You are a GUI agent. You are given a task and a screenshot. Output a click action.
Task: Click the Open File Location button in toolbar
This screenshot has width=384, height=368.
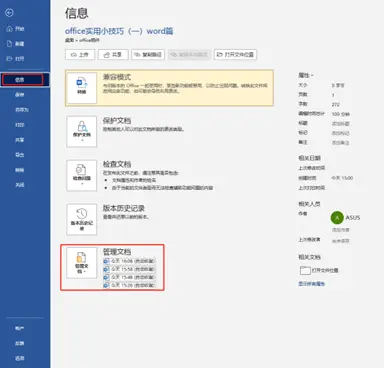[235, 55]
